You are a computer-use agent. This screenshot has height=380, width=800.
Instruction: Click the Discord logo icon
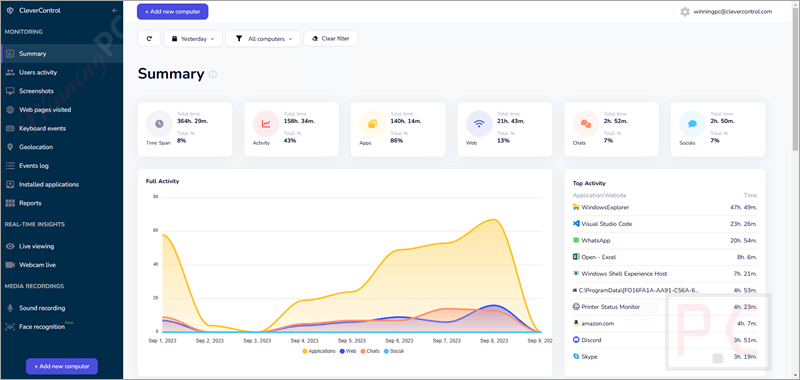pyautogui.click(x=576, y=340)
